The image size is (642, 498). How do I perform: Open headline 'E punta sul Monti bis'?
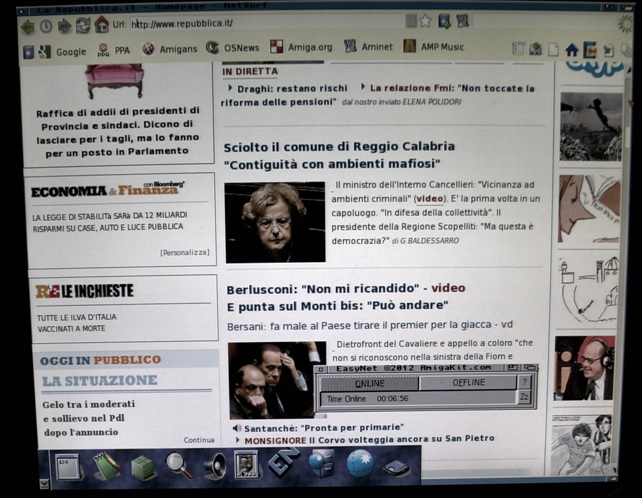click(x=337, y=306)
